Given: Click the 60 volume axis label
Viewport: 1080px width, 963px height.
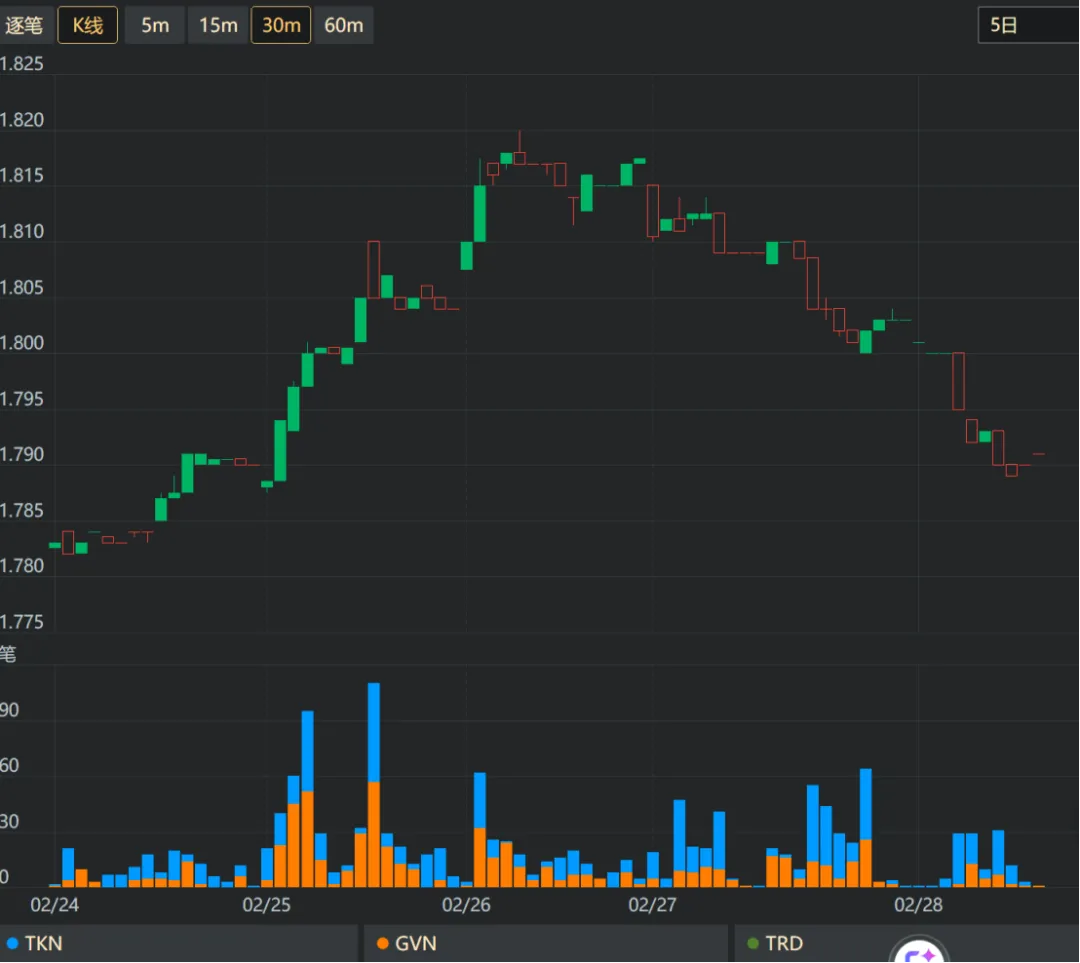Looking at the screenshot, I should 10,765.
